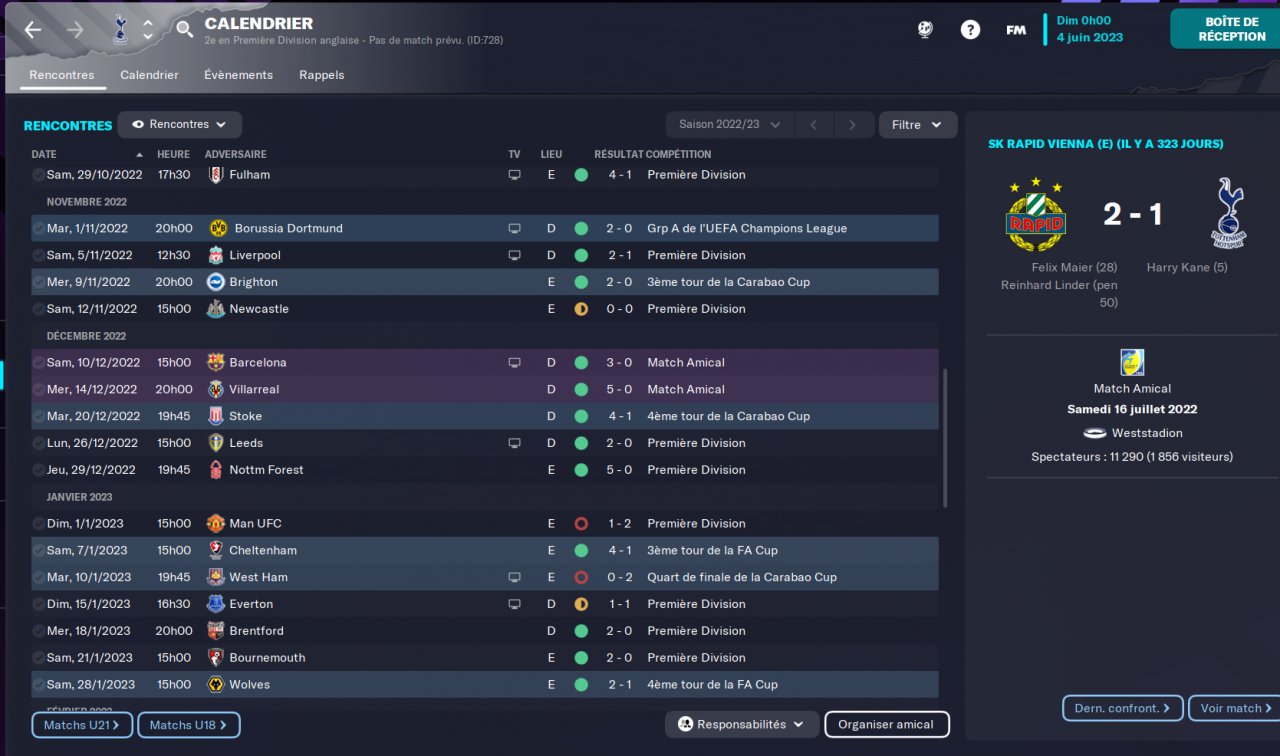Open the search magnifier icon
1280x756 pixels.
184,29
